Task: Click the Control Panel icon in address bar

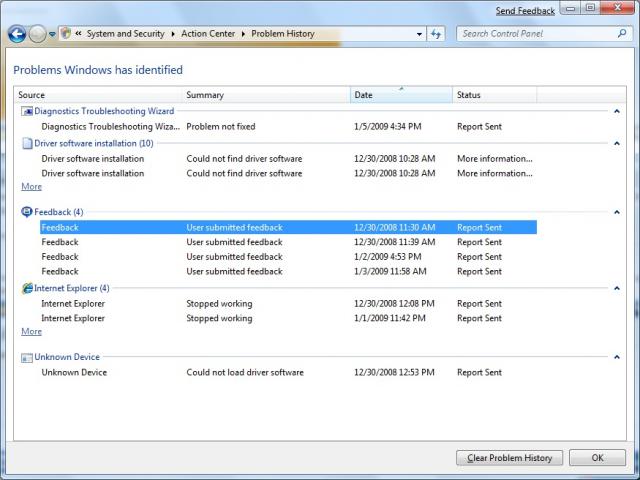Action: pyautogui.click(x=66, y=33)
